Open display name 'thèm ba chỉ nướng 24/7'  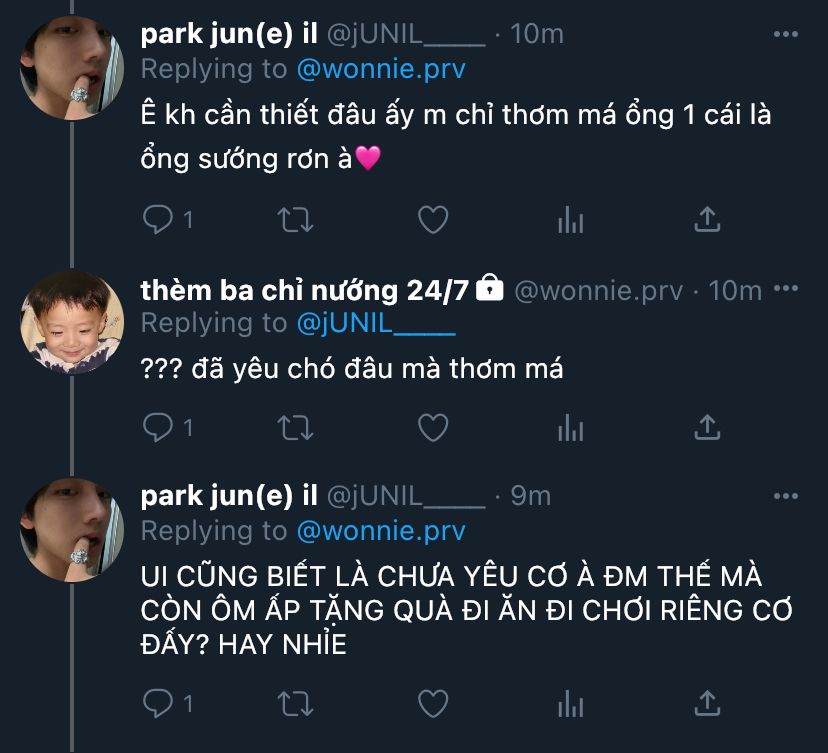[305, 290]
